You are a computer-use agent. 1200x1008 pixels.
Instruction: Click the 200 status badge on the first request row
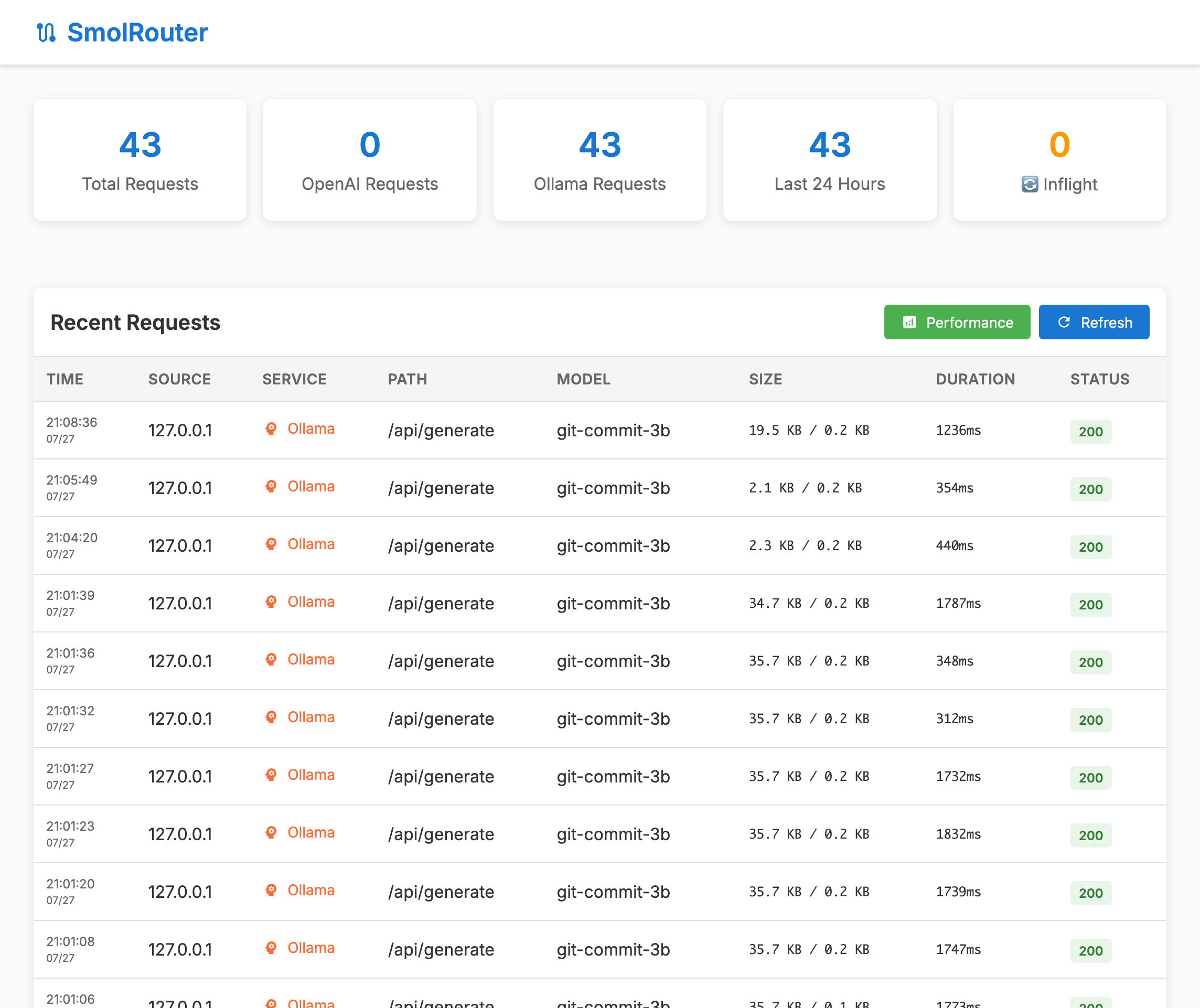1090,432
